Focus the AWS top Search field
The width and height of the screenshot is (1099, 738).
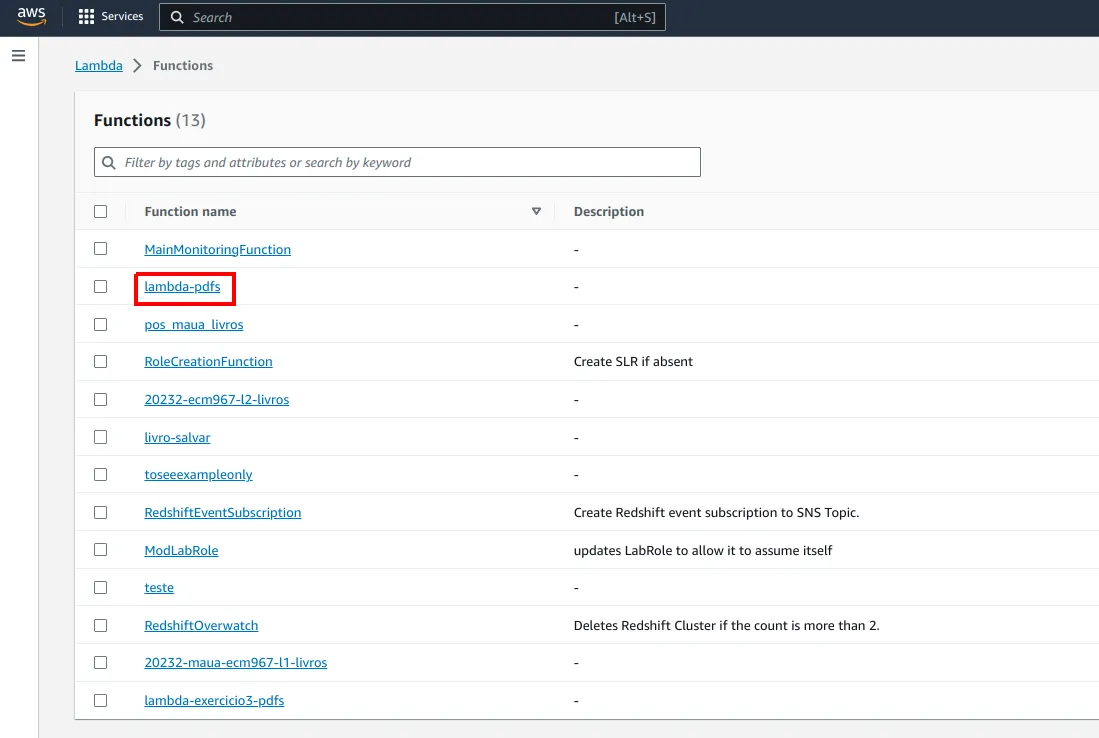coord(412,18)
